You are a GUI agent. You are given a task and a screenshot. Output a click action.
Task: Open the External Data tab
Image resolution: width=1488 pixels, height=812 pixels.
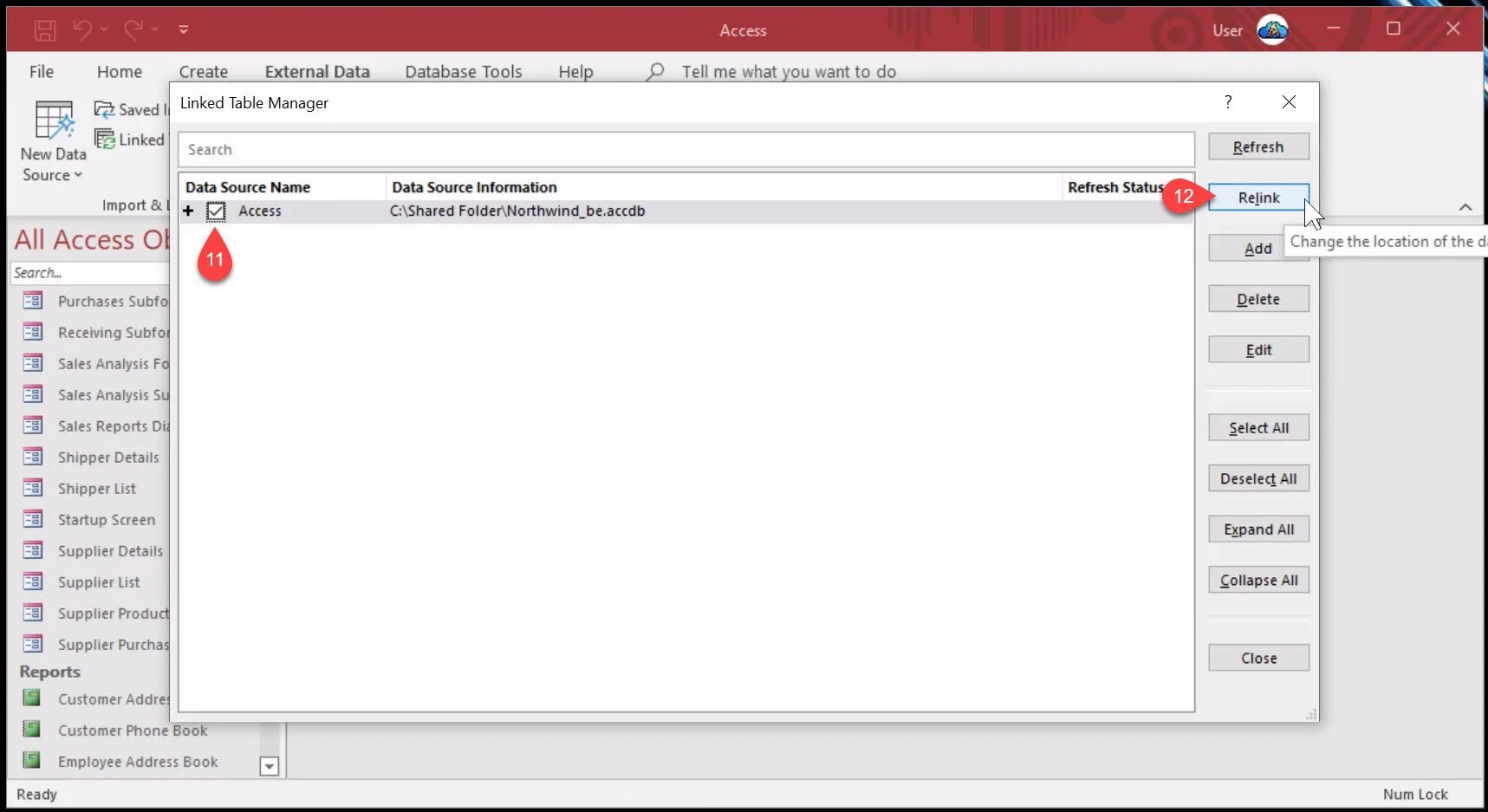click(x=317, y=72)
